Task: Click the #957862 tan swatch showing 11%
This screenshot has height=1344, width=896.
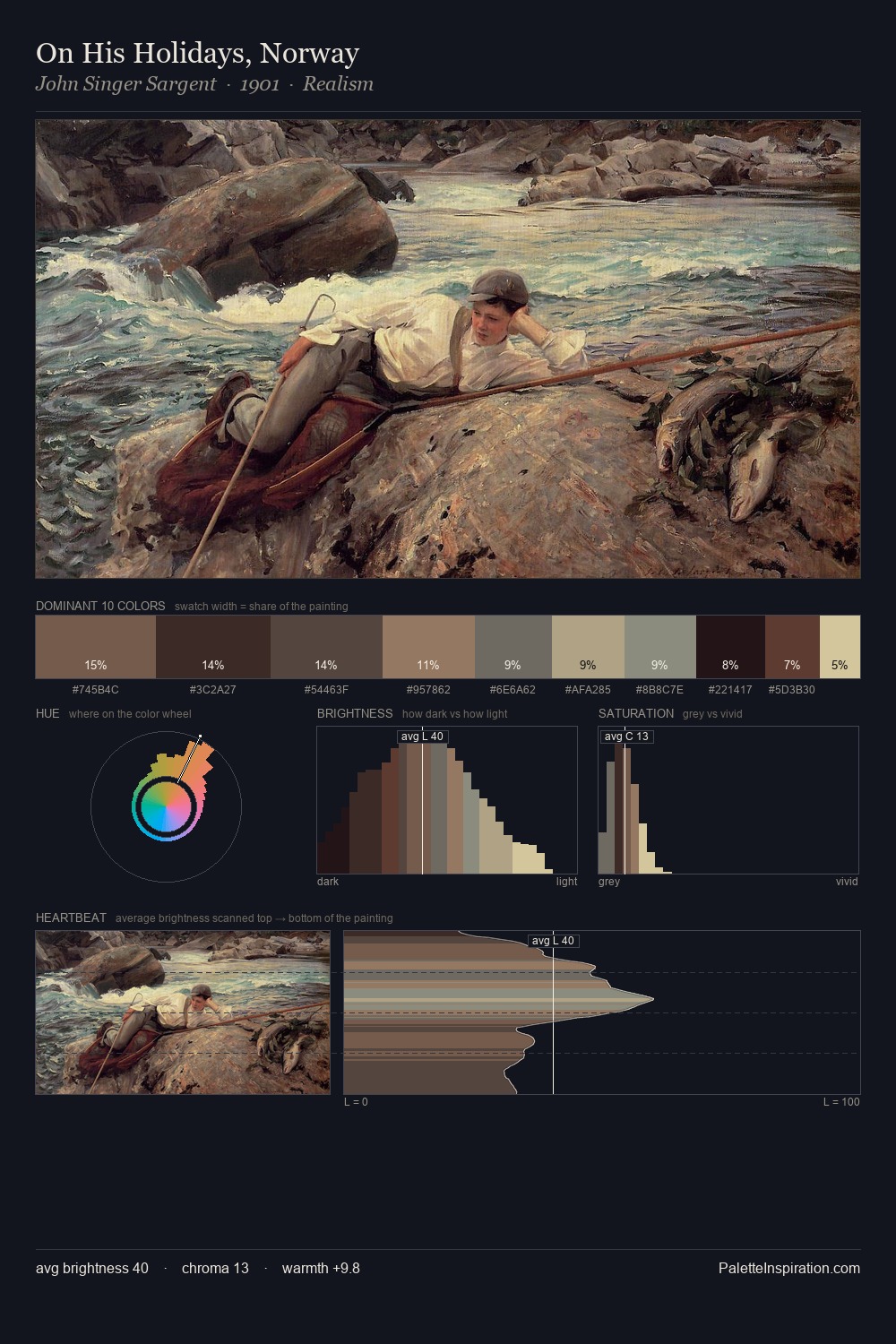Action: (x=428, y=647)
